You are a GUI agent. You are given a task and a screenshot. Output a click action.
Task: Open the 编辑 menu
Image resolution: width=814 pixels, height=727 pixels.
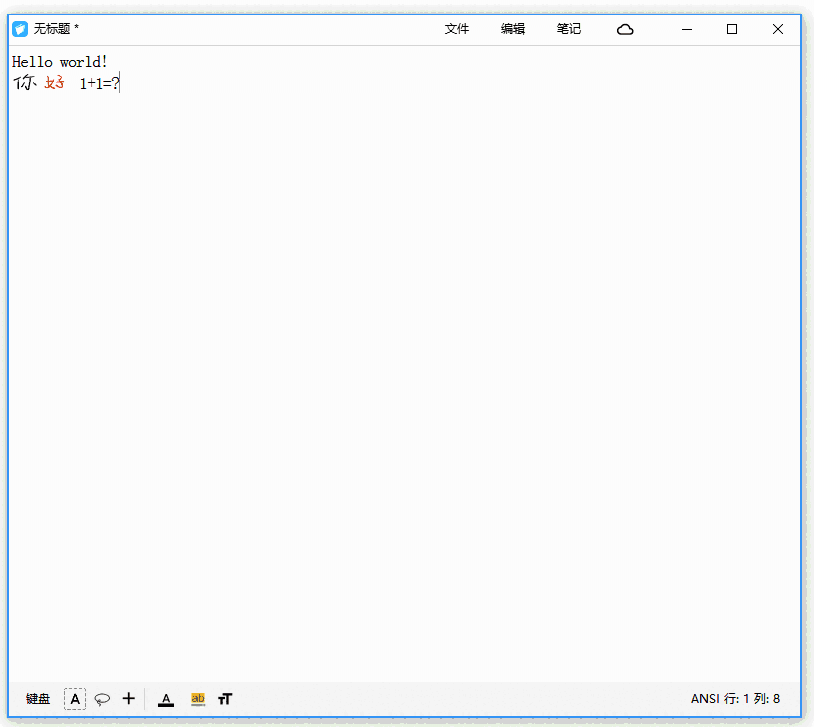point(512,29)
